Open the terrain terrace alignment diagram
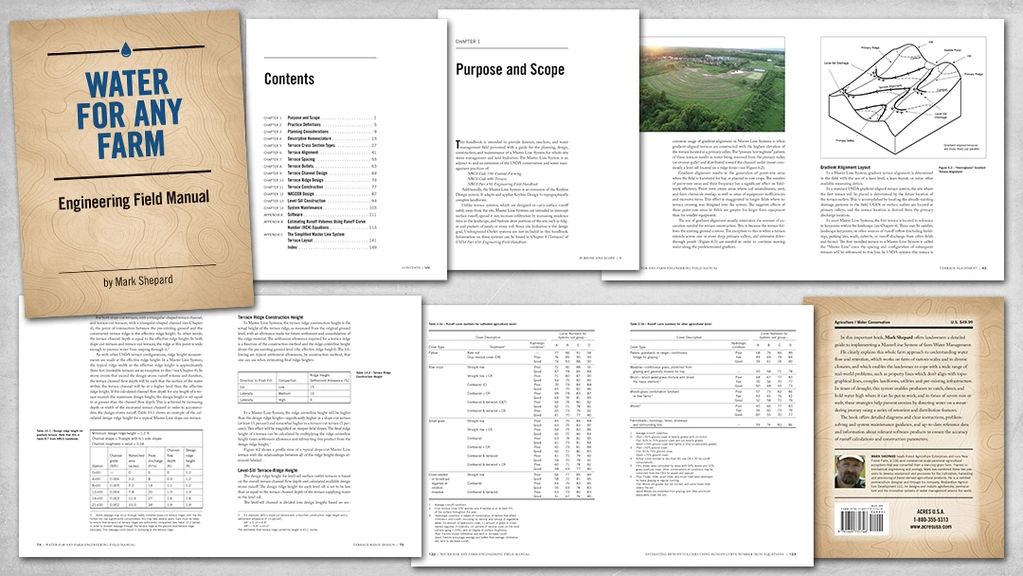 point(903,97)
